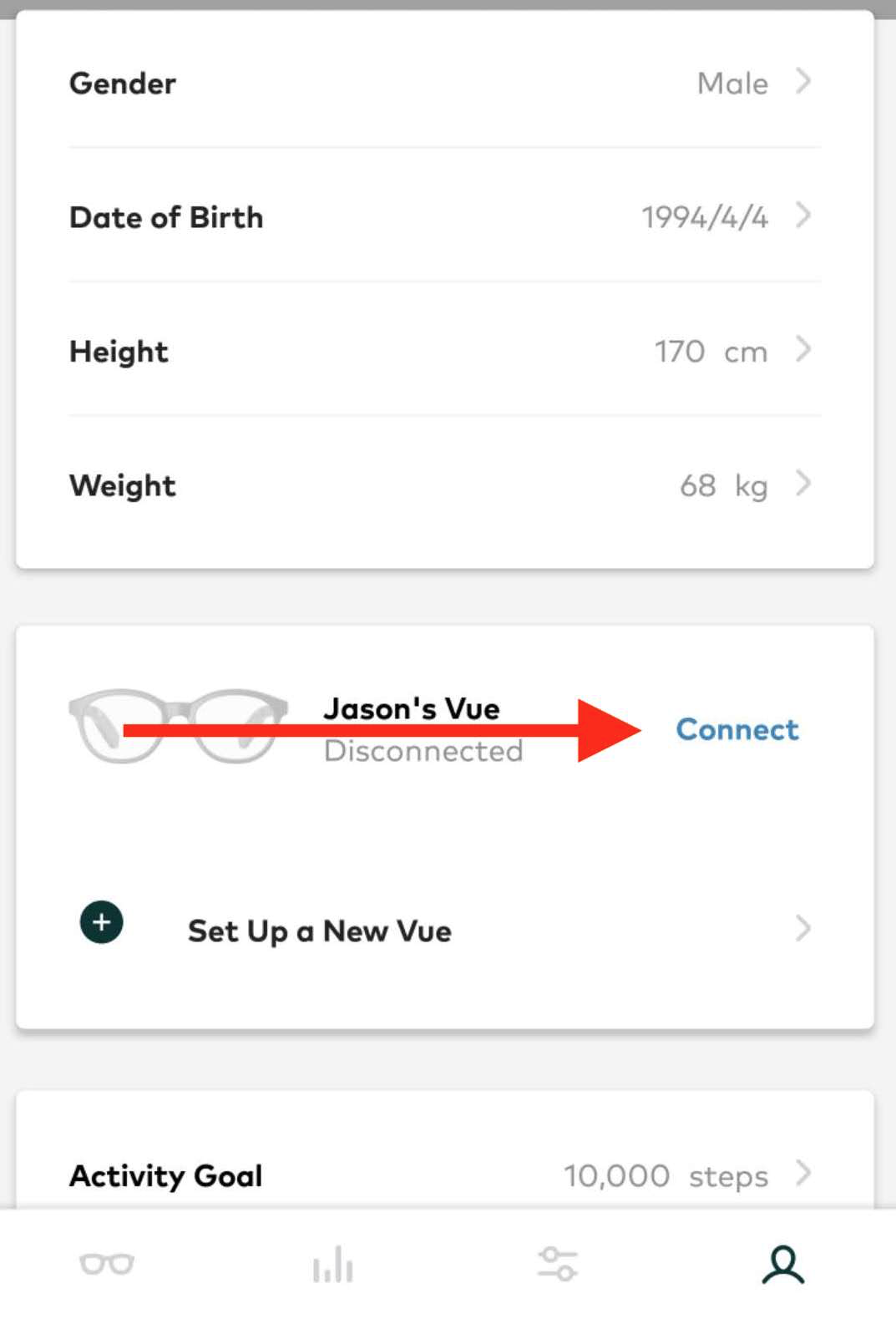Open the Activity Goal chevron
Screen dimensions: 896x1319
click(803, 1173)
